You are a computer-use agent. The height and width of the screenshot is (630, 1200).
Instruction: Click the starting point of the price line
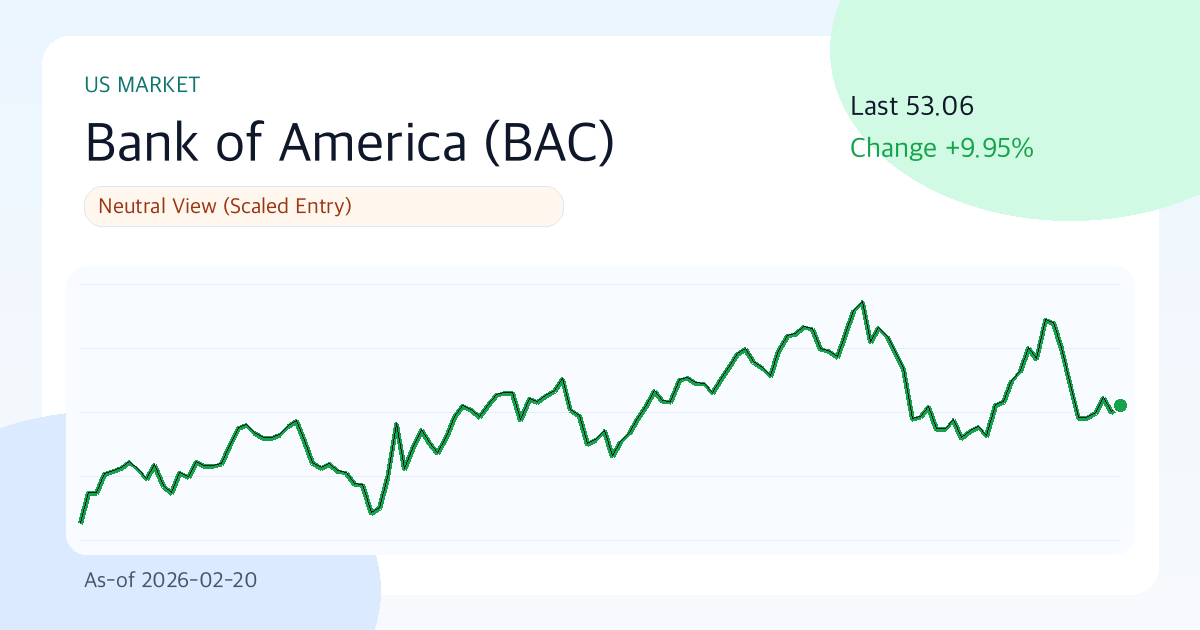pos(81,522)
